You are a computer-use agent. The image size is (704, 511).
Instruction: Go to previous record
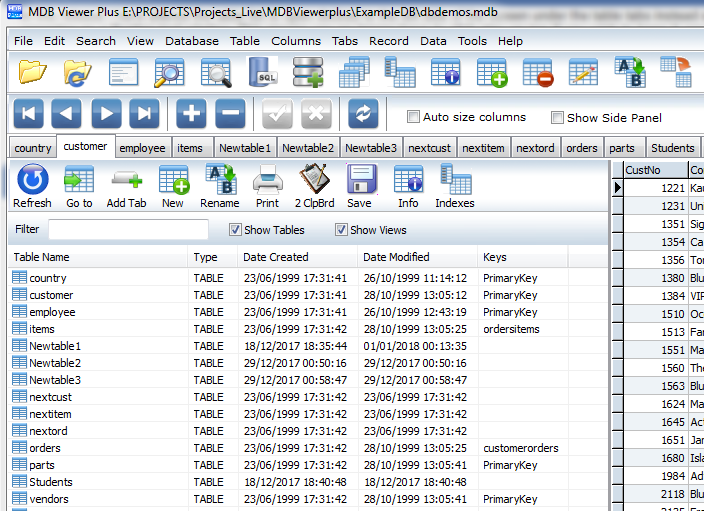66,113
